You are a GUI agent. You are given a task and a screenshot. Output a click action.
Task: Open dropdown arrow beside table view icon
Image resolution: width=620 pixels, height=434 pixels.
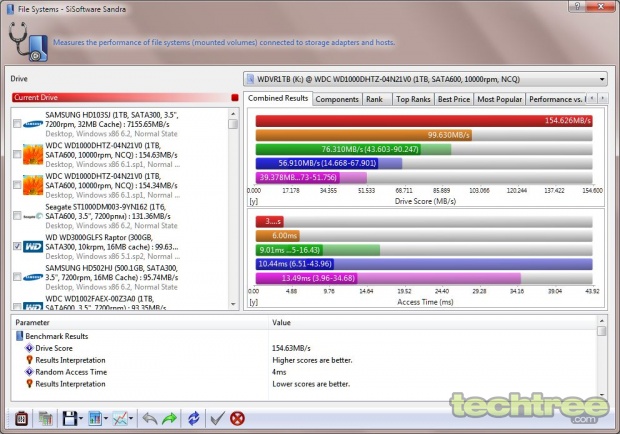click(x=106, y=419)
